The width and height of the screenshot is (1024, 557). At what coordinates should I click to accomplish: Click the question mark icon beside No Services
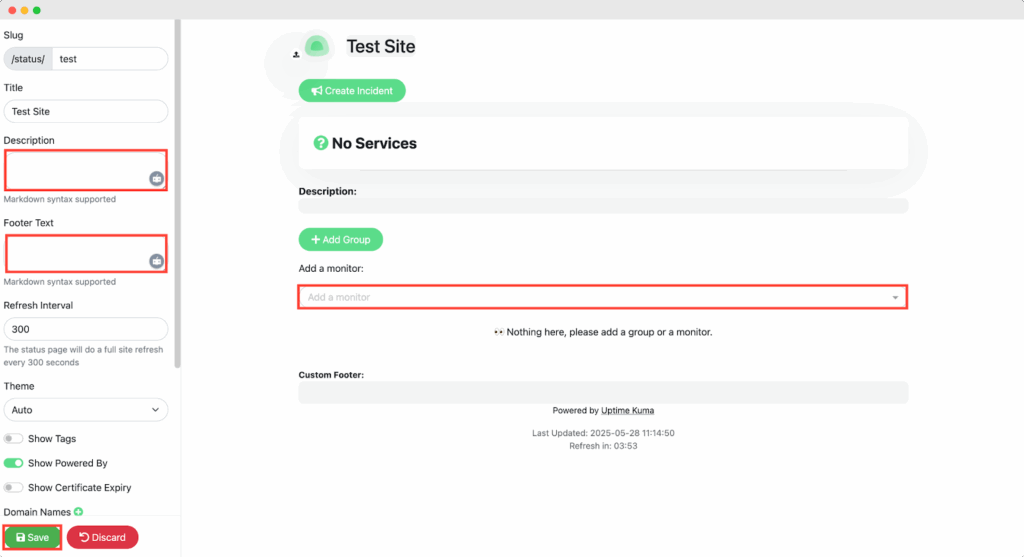[x=321, y=143]
